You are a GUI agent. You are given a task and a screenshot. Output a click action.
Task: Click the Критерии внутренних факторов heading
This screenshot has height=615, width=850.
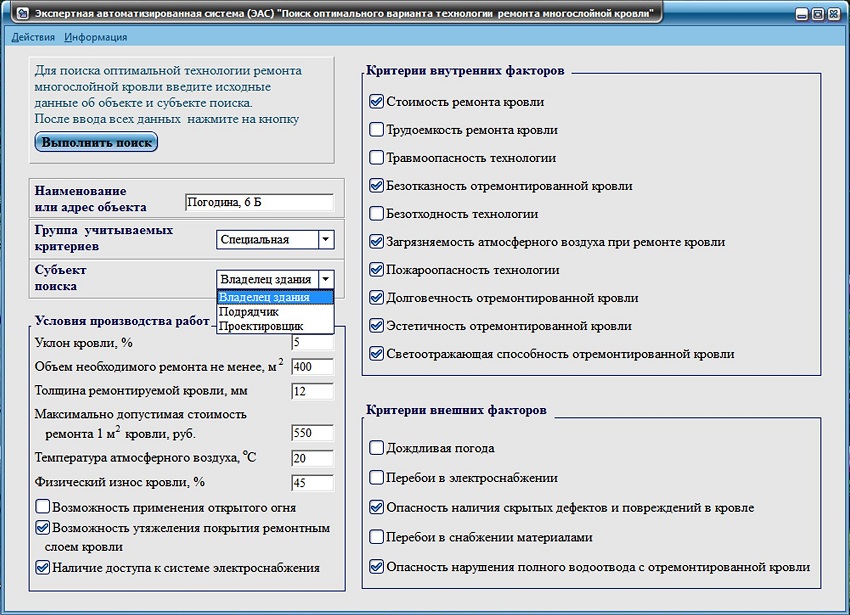click(465, 71)
